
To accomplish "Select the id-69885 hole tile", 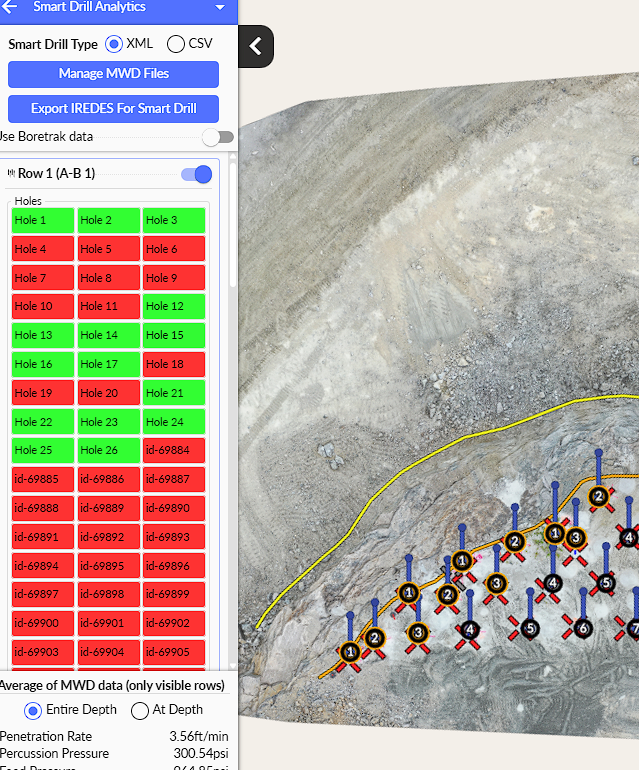I will [43, 479].
